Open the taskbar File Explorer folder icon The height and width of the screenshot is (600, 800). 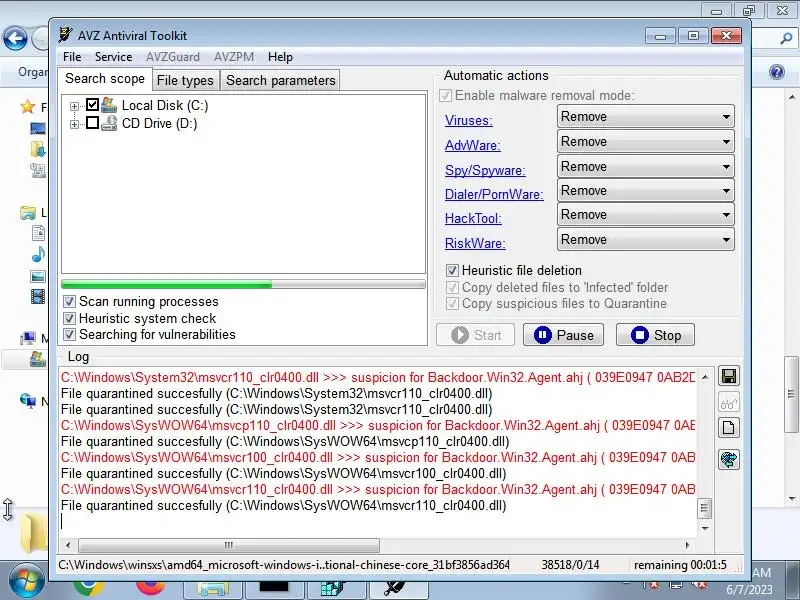[213, 589]
